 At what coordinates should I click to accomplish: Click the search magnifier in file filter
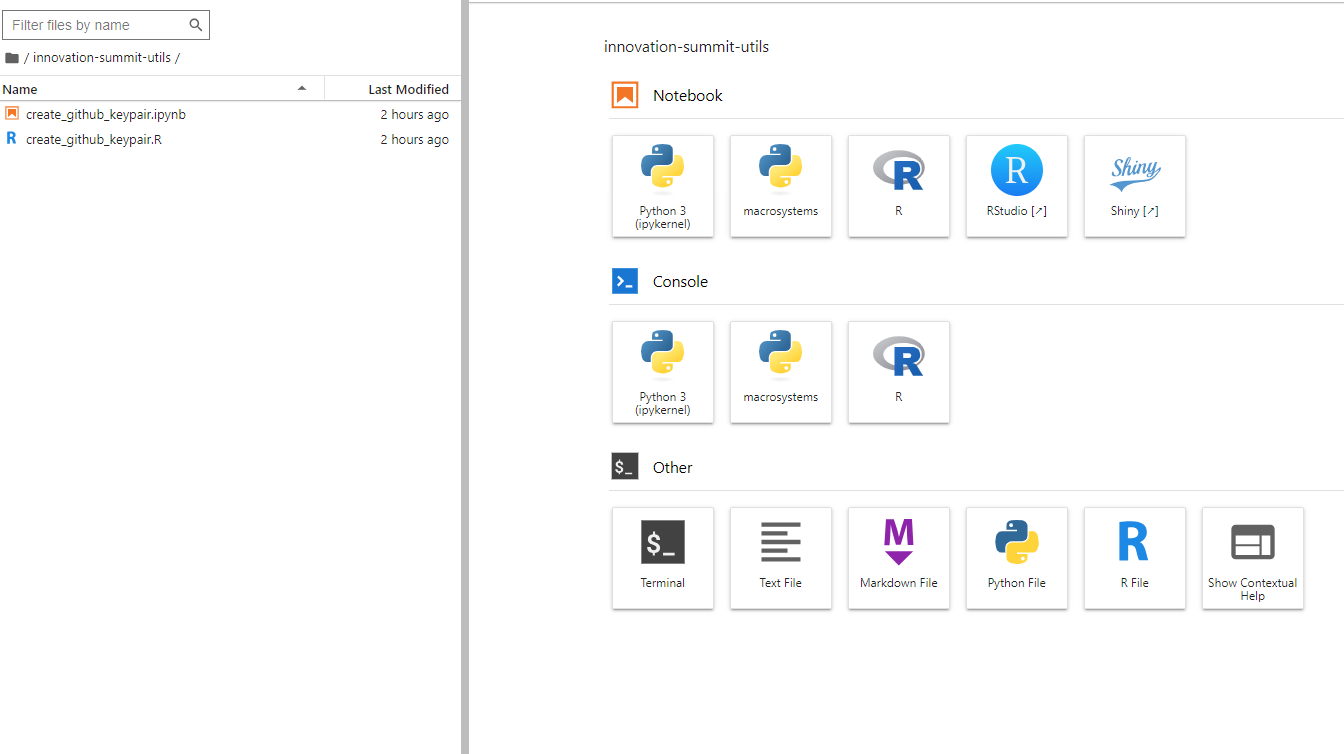pos(196,25)
